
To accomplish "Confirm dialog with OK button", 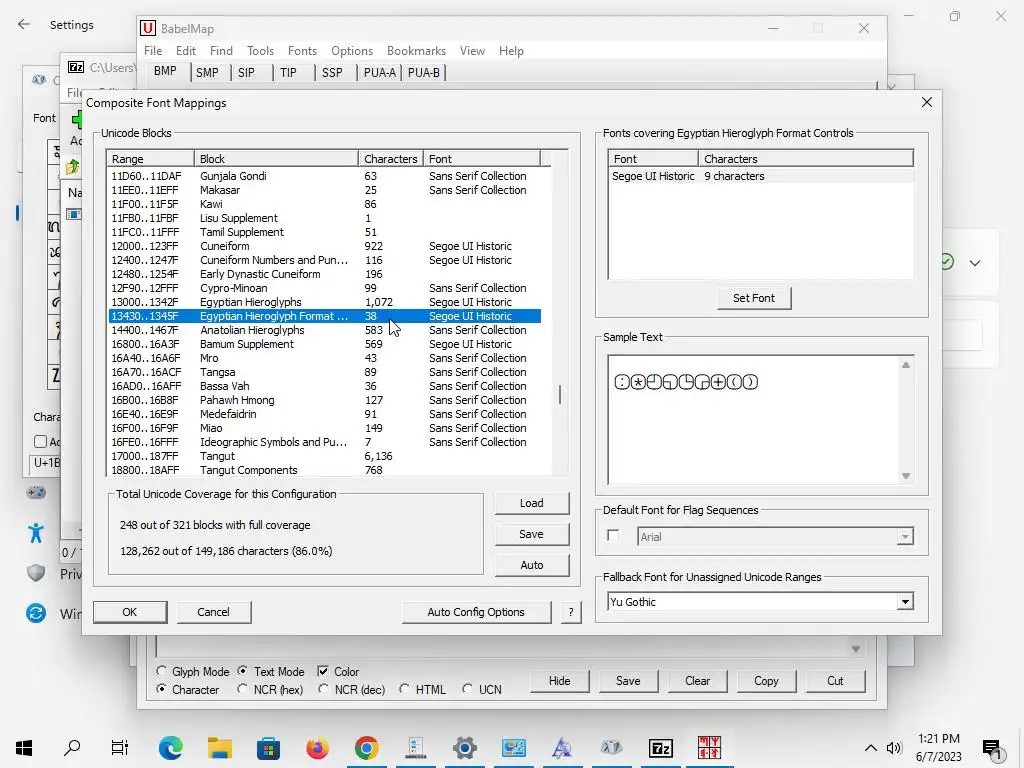I will (130, 612).
